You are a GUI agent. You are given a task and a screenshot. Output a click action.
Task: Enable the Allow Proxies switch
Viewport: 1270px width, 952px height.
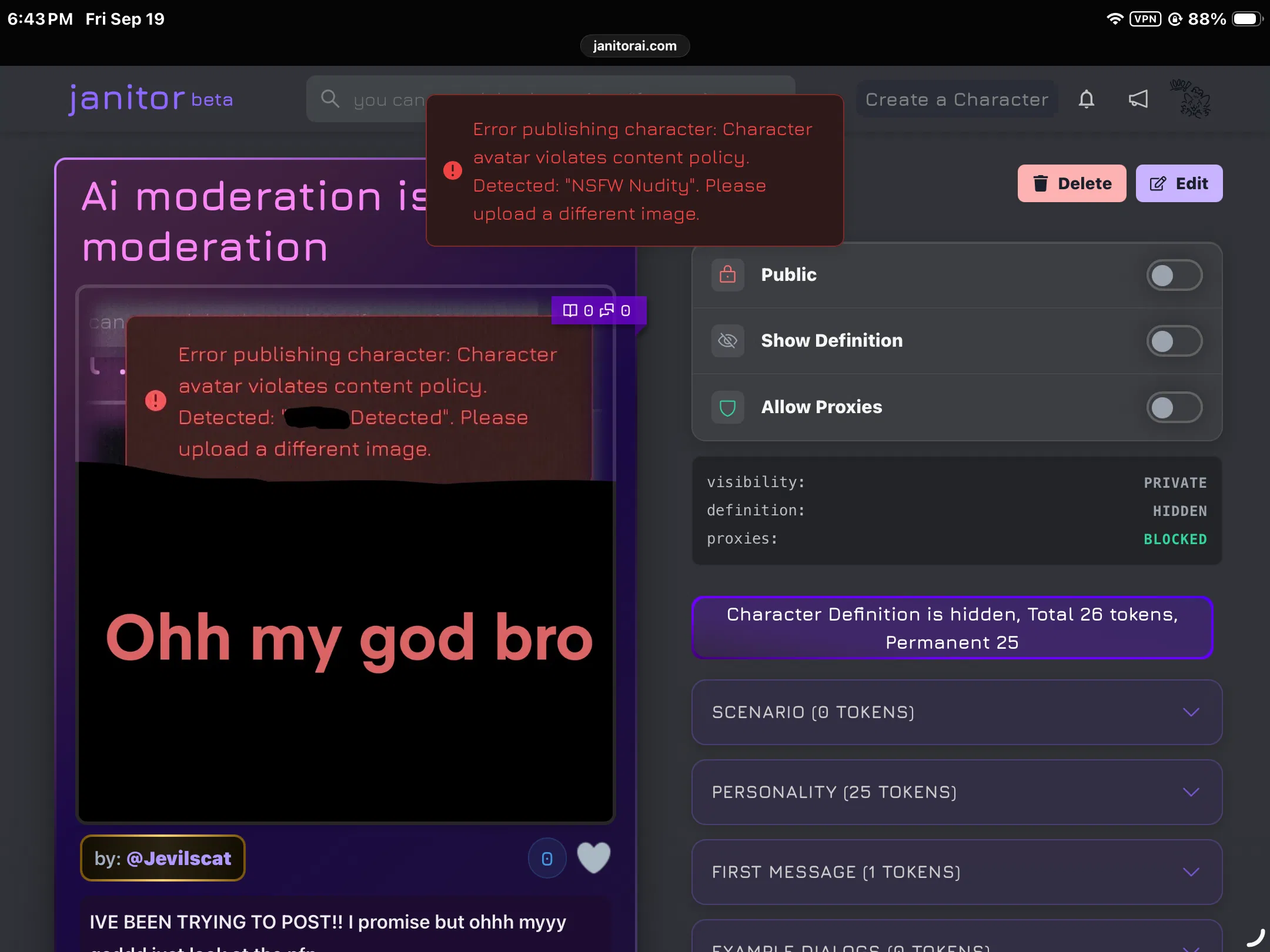pos(1174,407)
